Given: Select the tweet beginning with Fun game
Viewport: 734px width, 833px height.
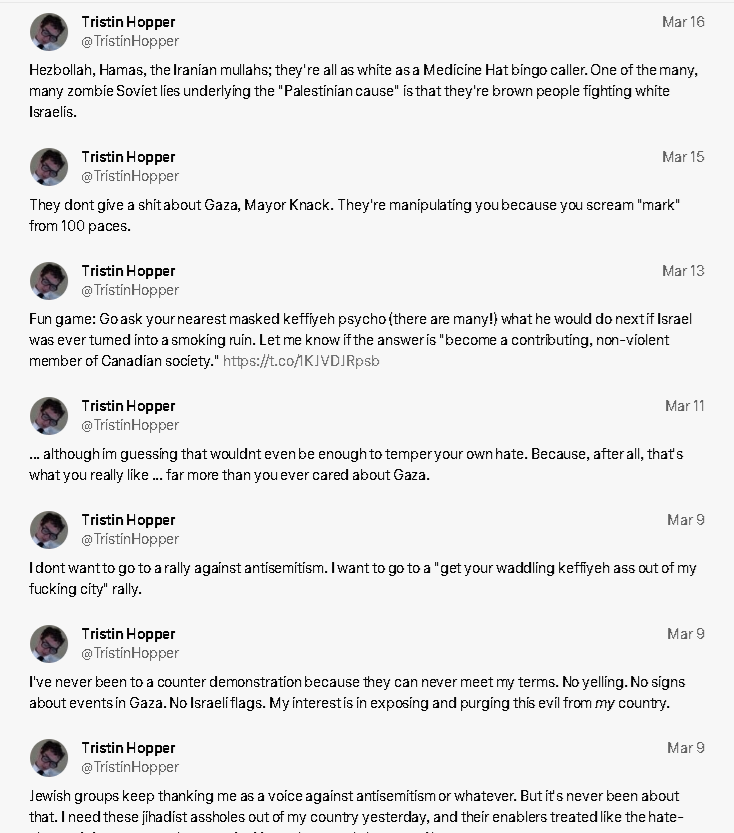Looking at the screenshot, I should (361, 340).
